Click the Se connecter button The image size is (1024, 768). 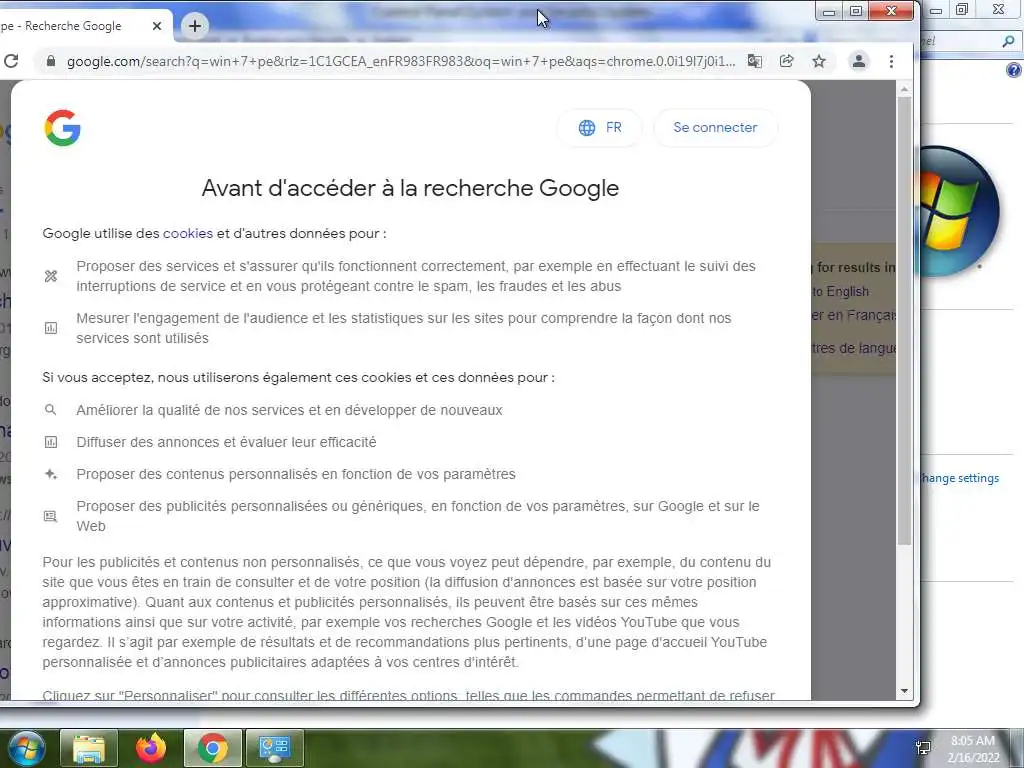click(715, 127)
